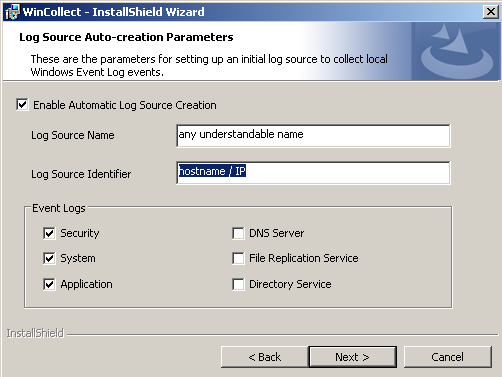Click the Event Logs group label
502x377 pixels.
59,208
